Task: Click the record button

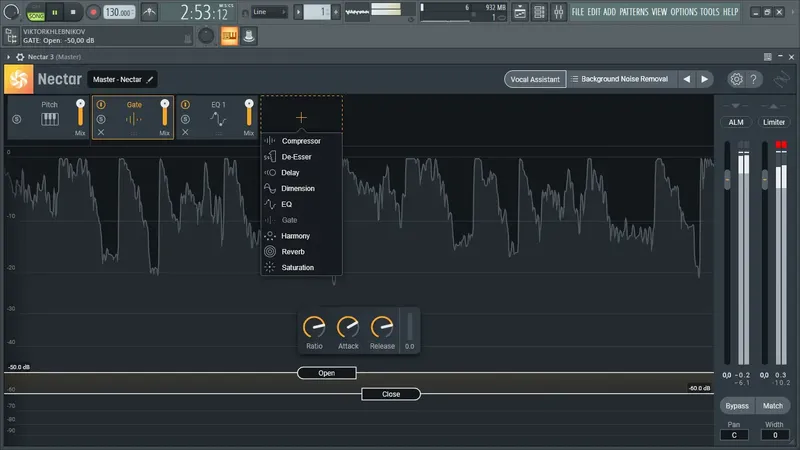Action: pos(93,12)
